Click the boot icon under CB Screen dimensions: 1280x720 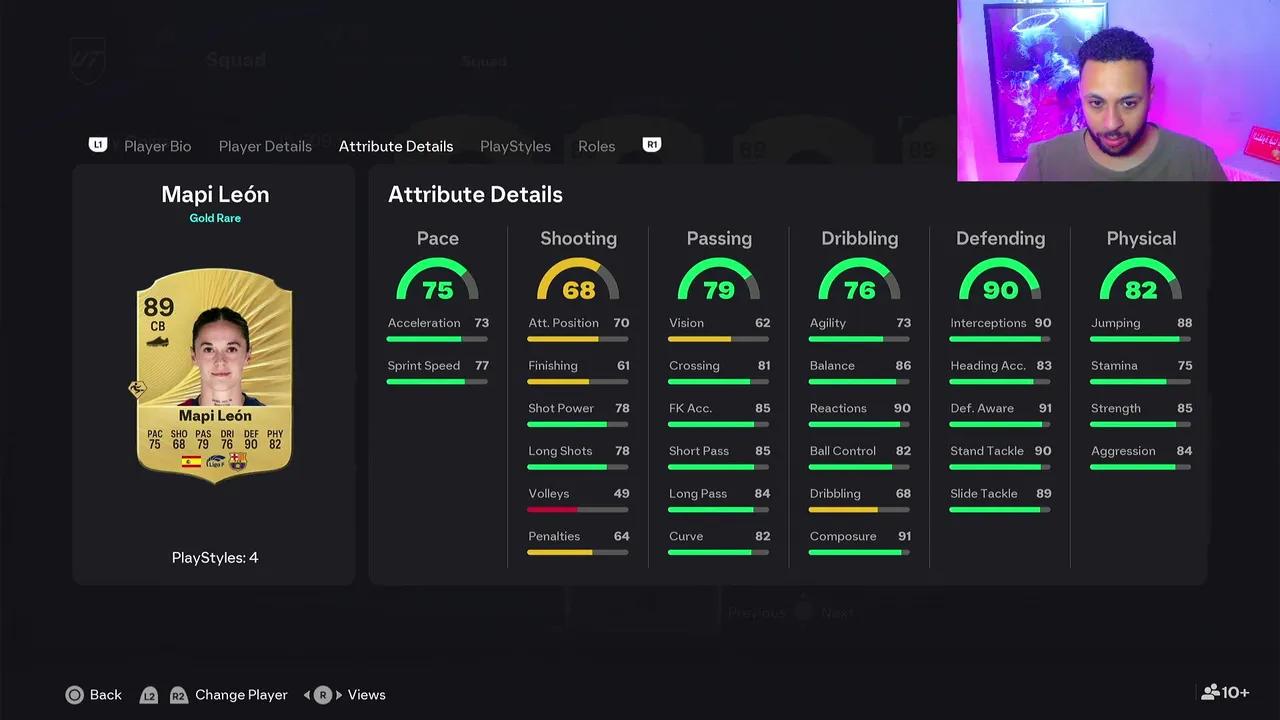158,342
